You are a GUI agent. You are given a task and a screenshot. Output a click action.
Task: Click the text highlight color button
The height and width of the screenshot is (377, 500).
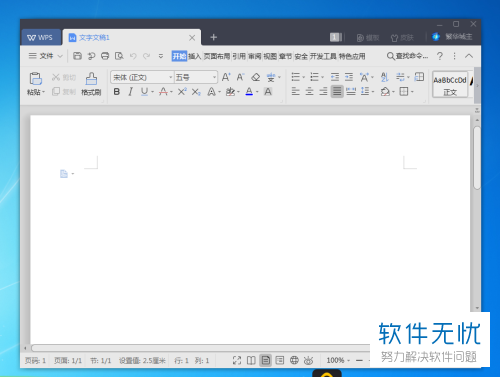(x=230, y=92)
